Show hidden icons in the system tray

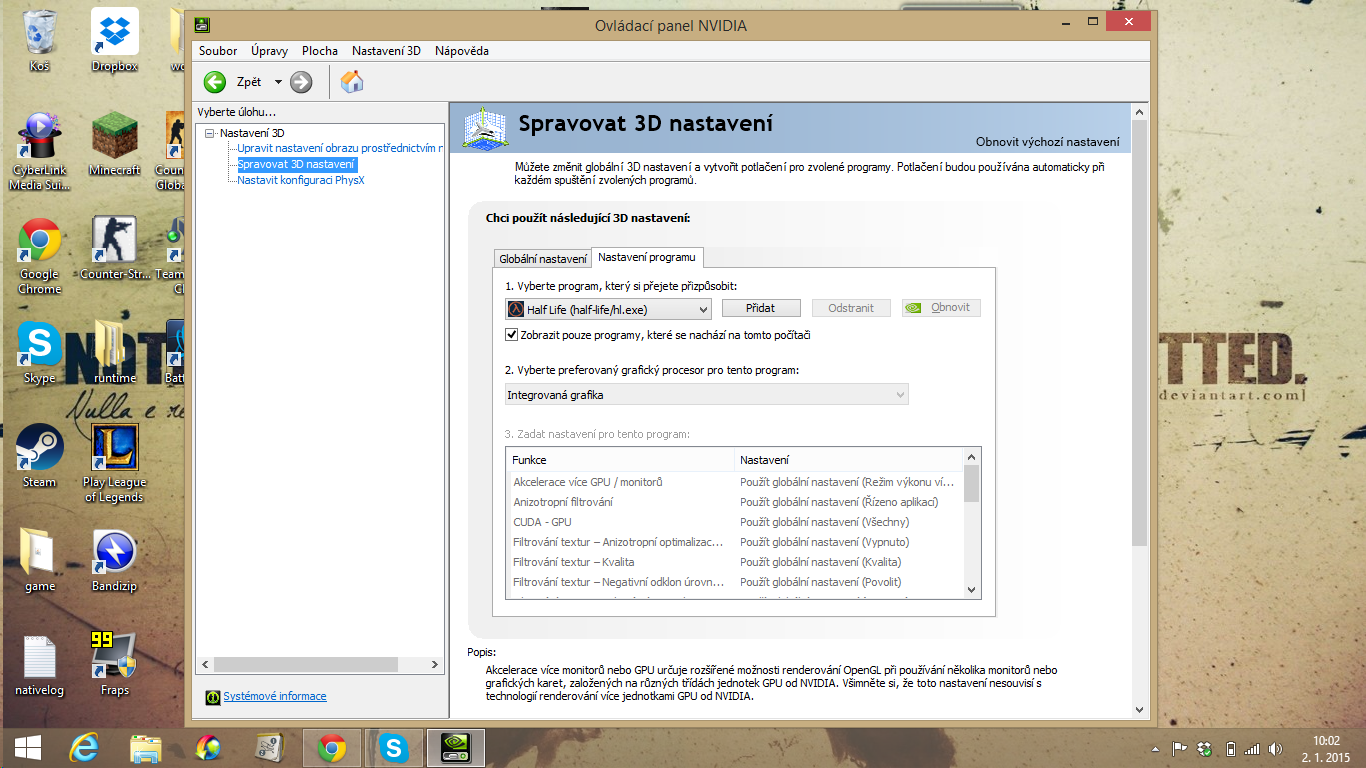1157,748
